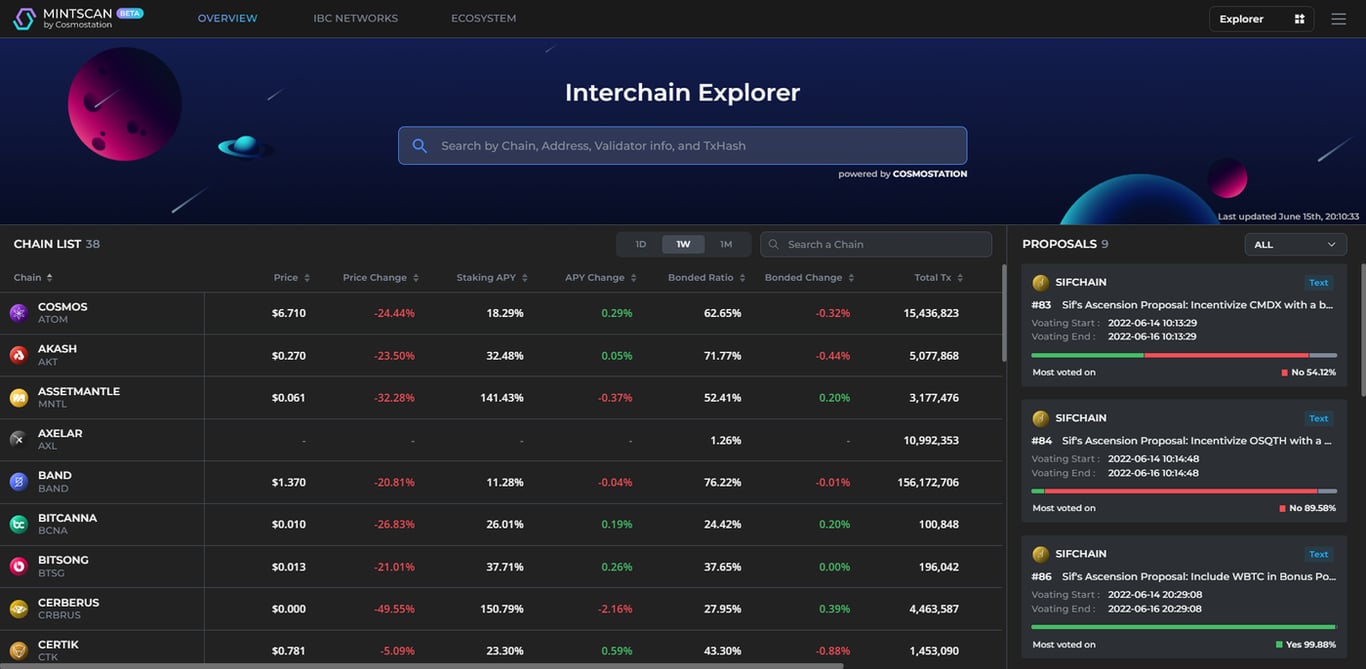The height and width of the screenshot is (669, 1366).
Task: Switch chain list to 1D timeframe
Action: pyautogui.click(x=641, y=245)
